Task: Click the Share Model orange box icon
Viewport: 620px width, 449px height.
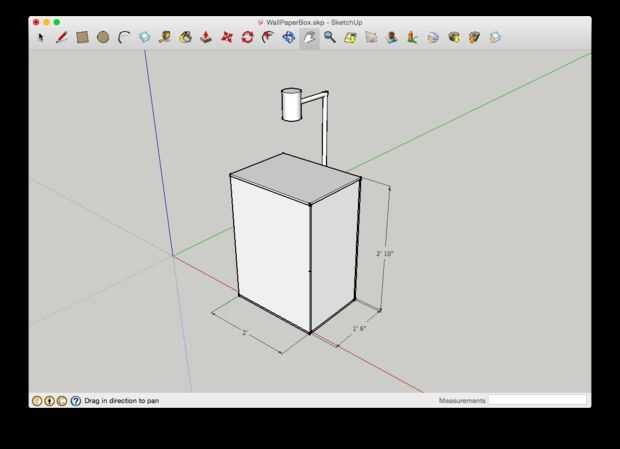Action: [x=474, y=38]
